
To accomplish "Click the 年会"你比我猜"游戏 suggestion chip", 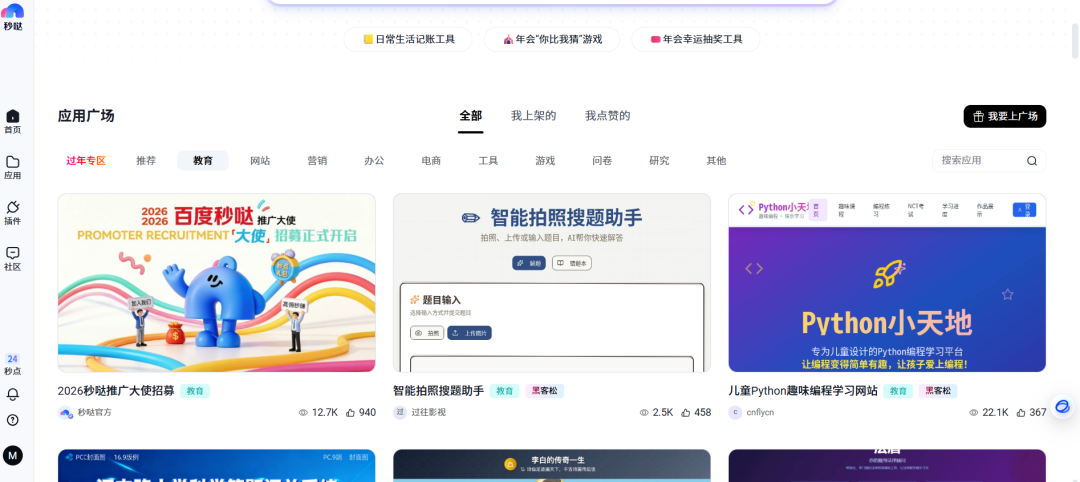I will coord(552,39).
